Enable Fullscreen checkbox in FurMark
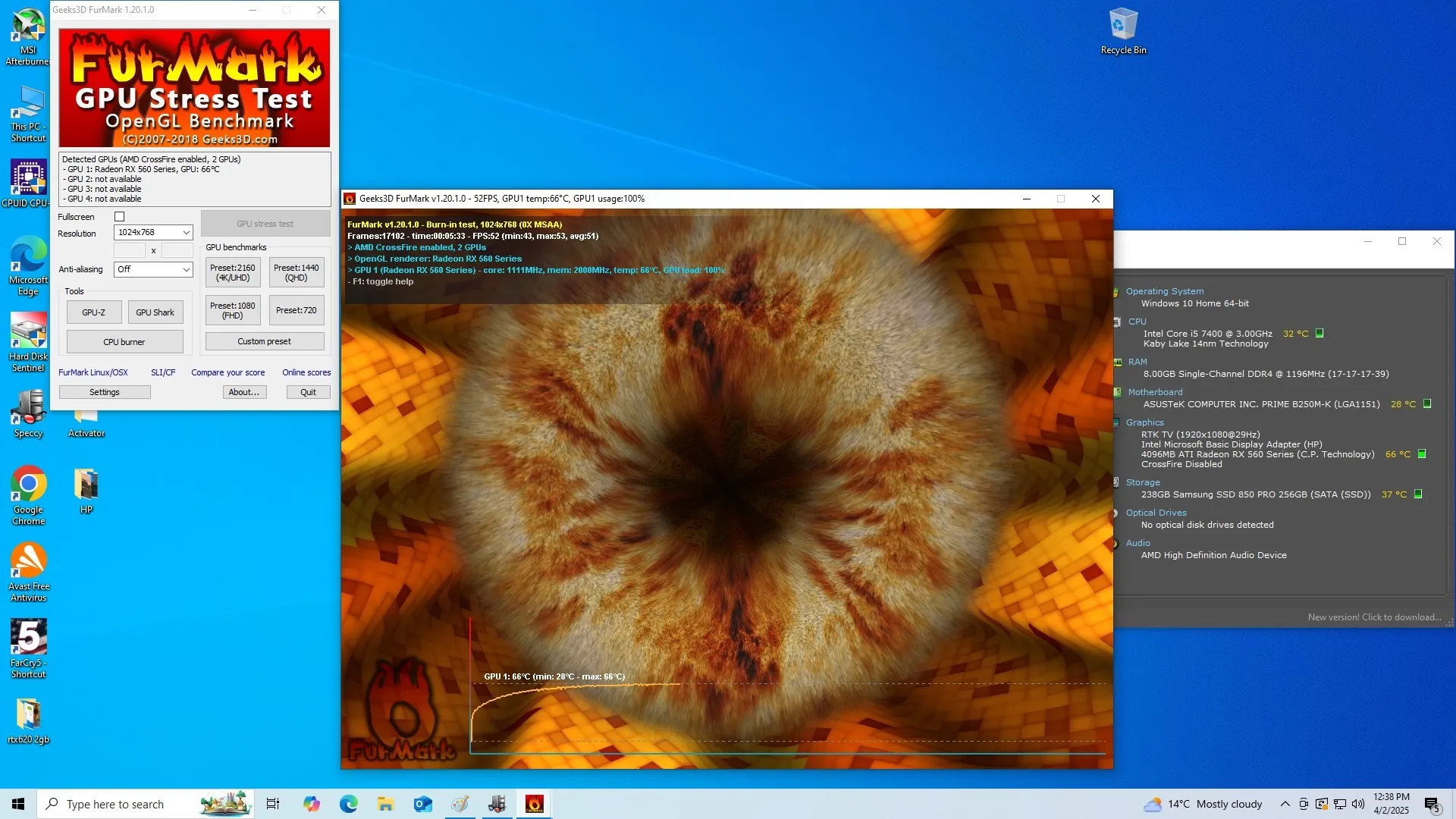The image size is (1456, 819). click(119, 217)
